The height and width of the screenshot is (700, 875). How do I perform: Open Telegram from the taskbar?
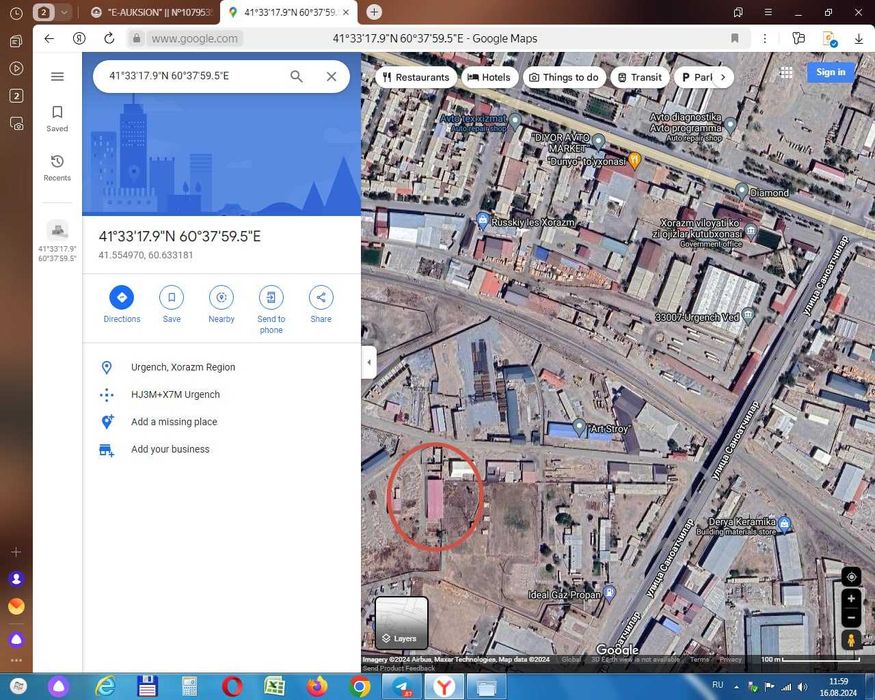pyautogui.click(x=403, y=687)
